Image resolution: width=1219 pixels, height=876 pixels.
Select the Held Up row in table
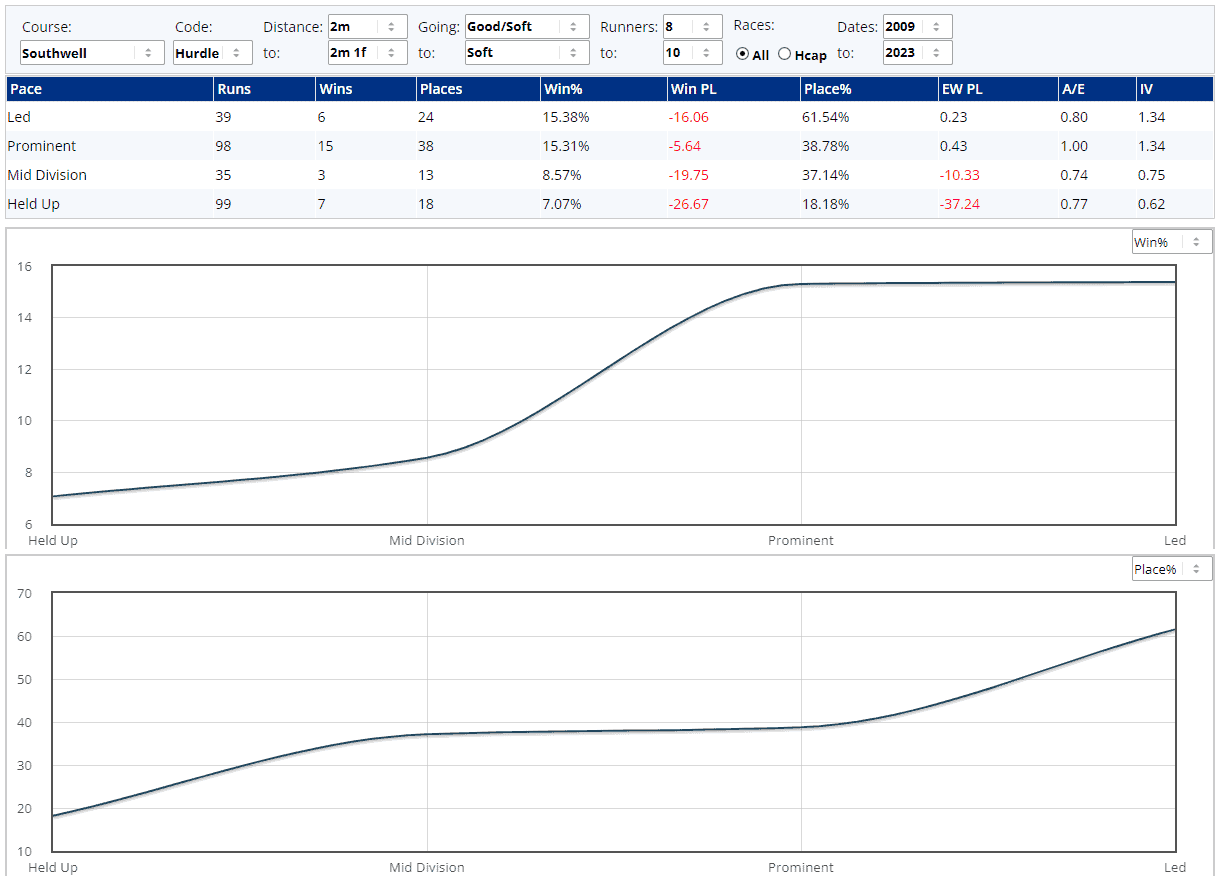(32, 204)
